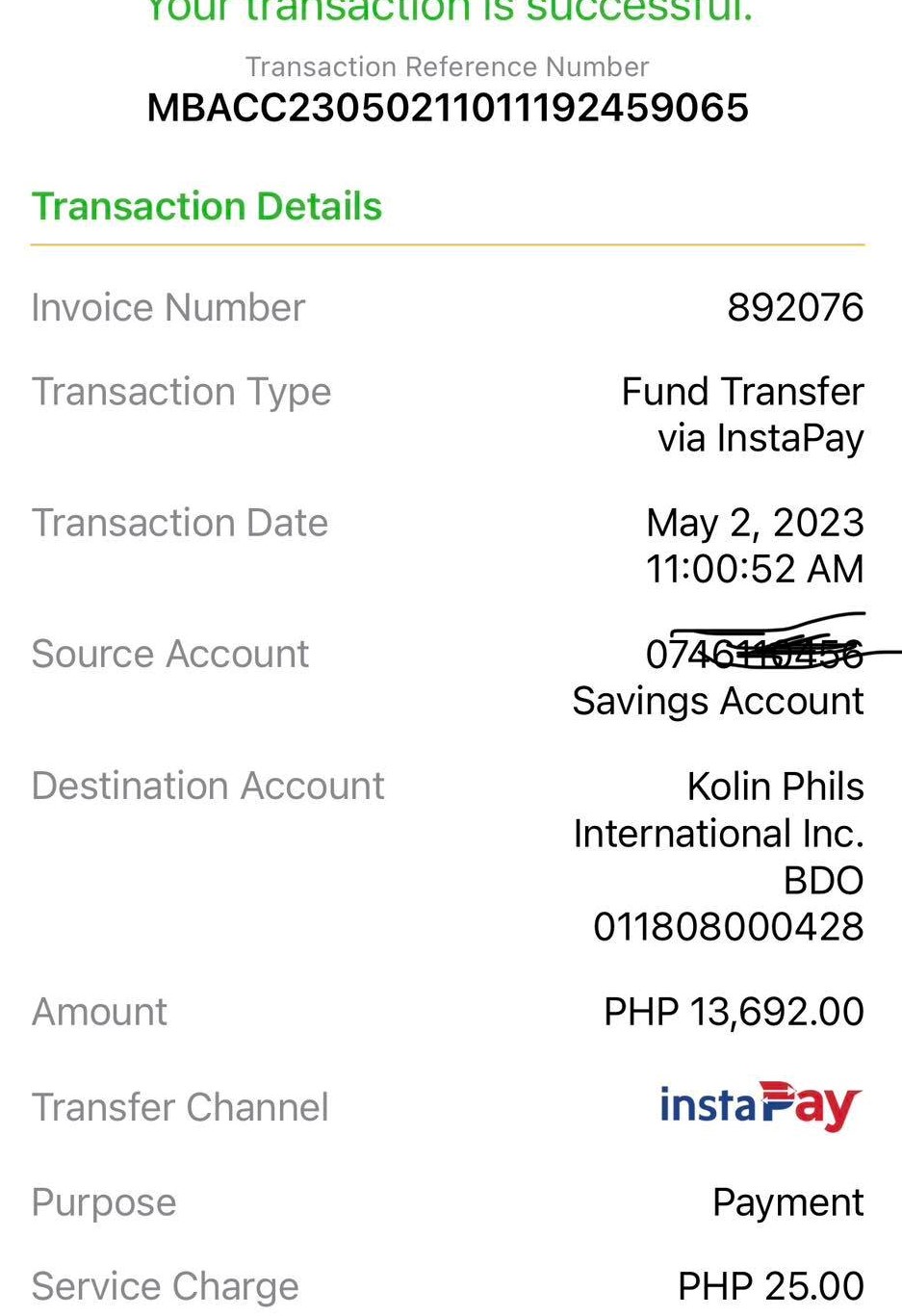Click destination account number 011808000428

point(729,927)
